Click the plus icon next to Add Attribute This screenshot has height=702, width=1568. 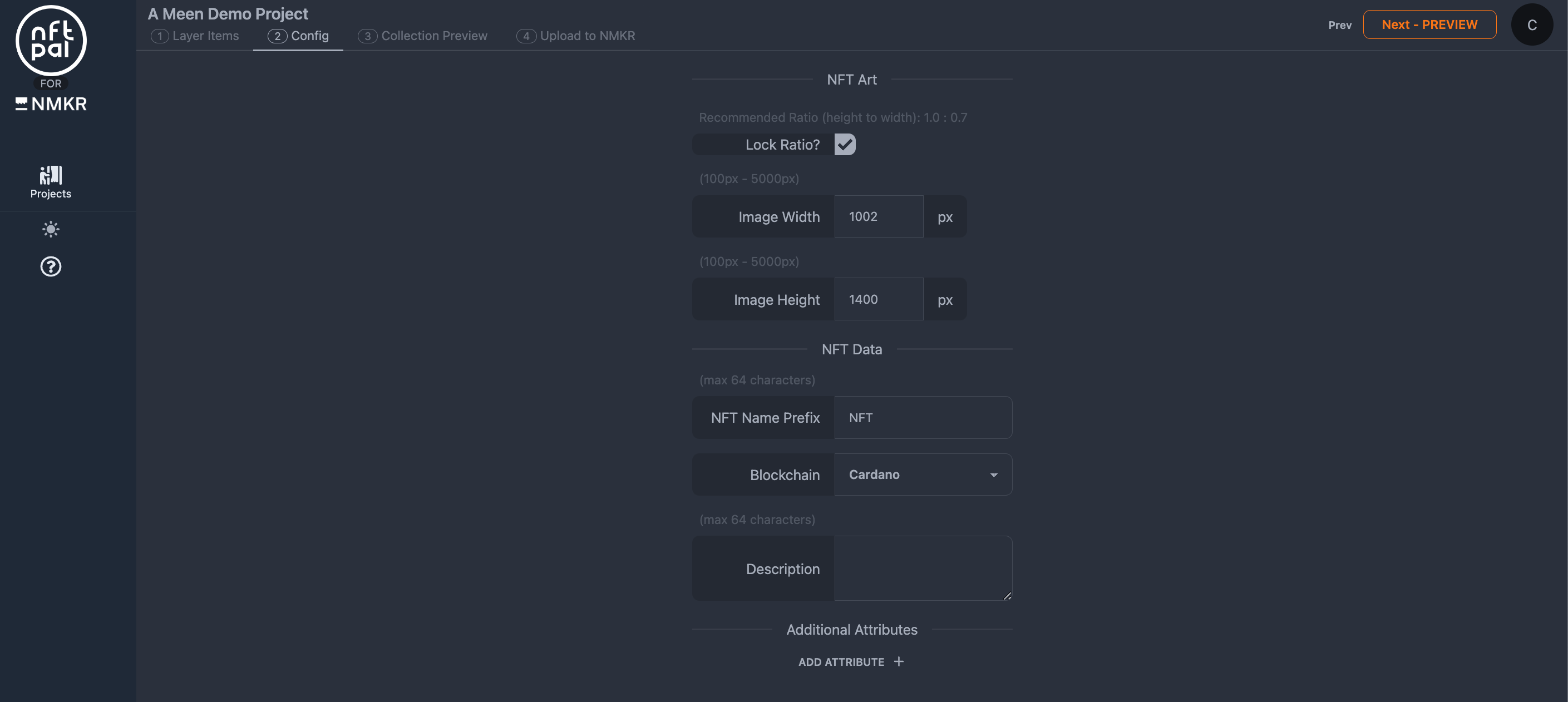click(x=899, y=661)
